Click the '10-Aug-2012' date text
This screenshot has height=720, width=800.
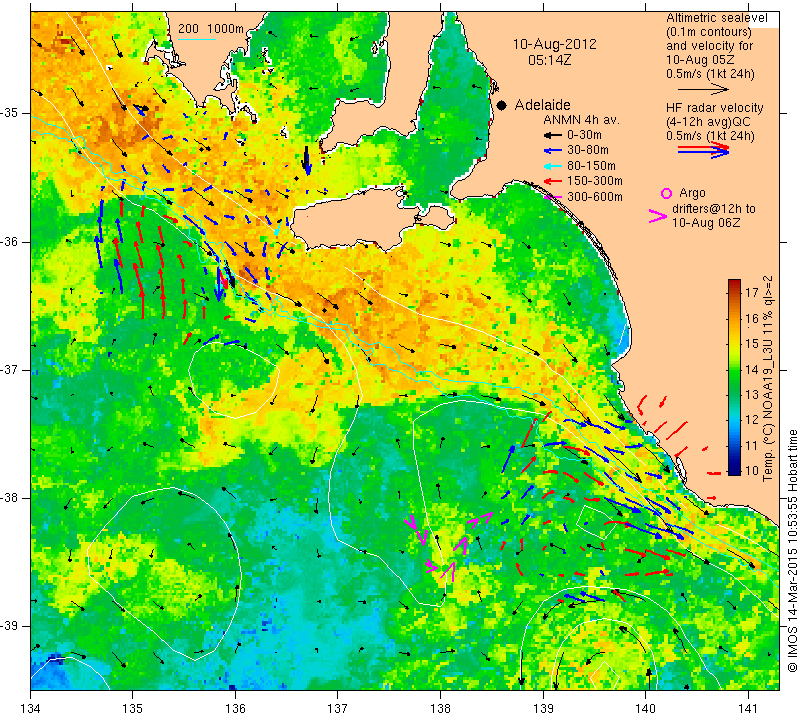tap(554, 44)
